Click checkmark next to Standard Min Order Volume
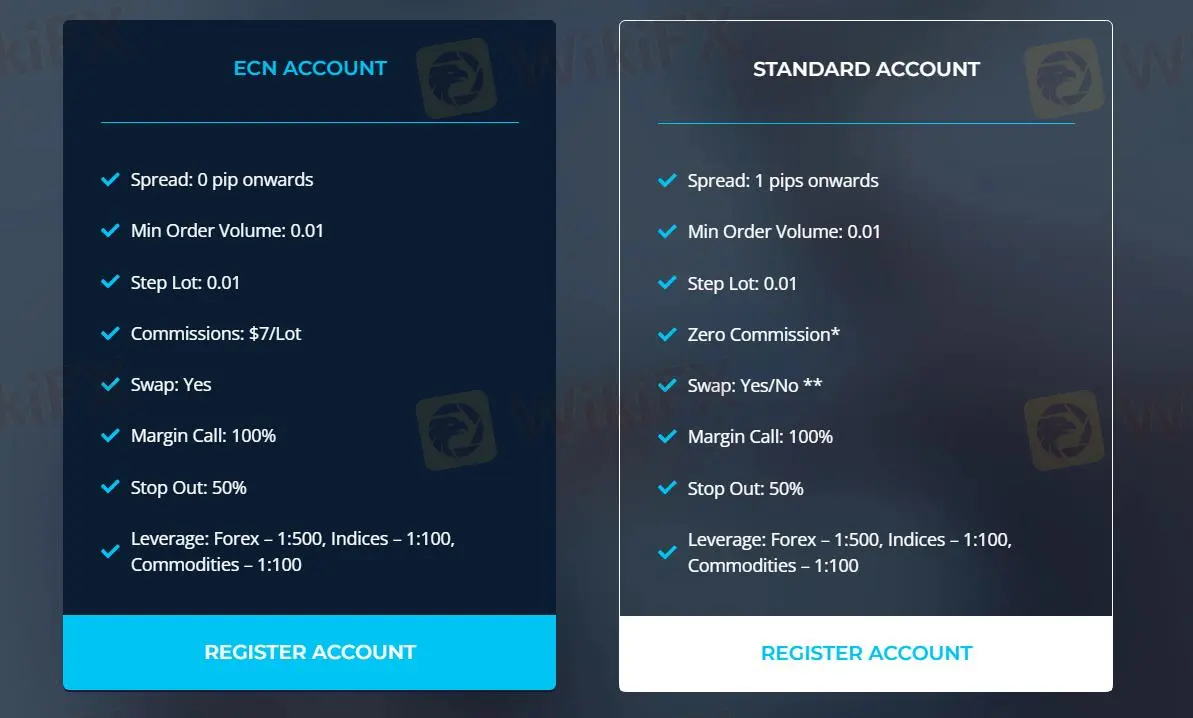Screen dimensions: 1193x718 point(667,232)
